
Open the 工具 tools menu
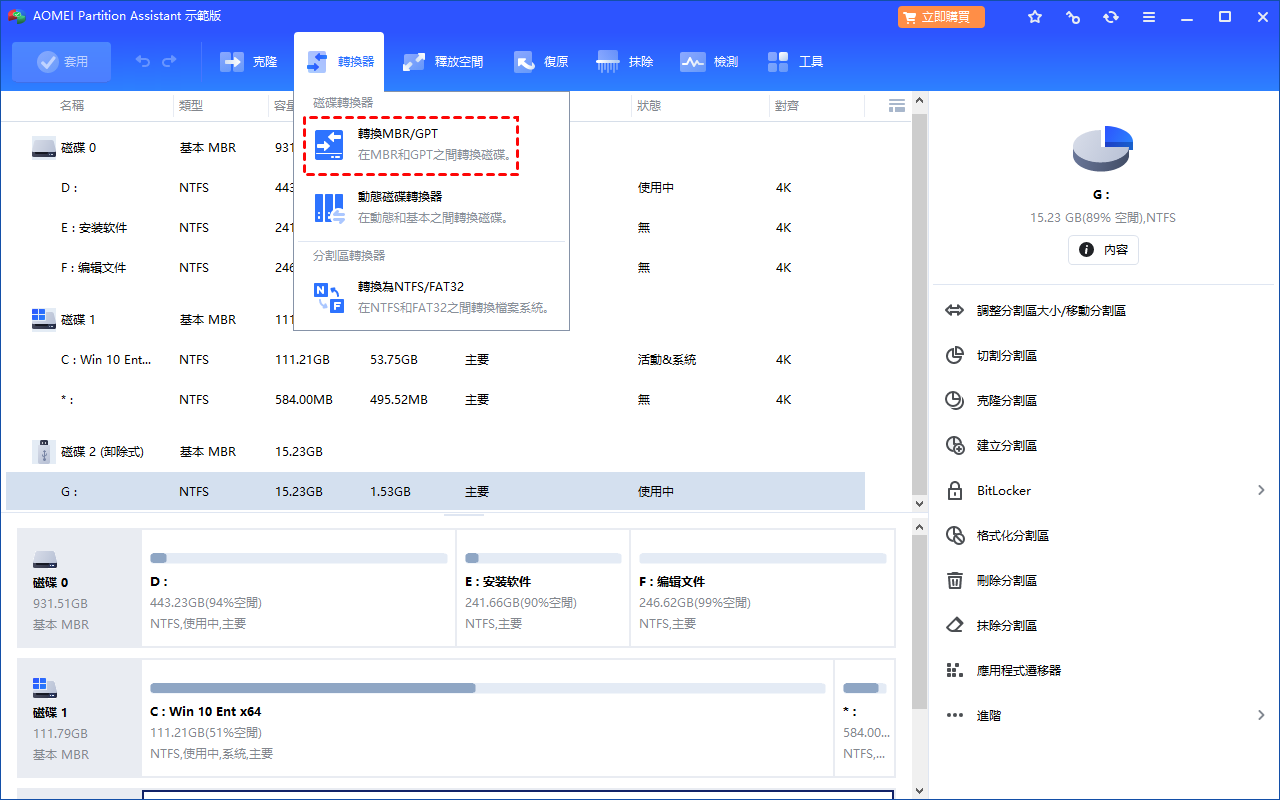click(x=795, y=62)
